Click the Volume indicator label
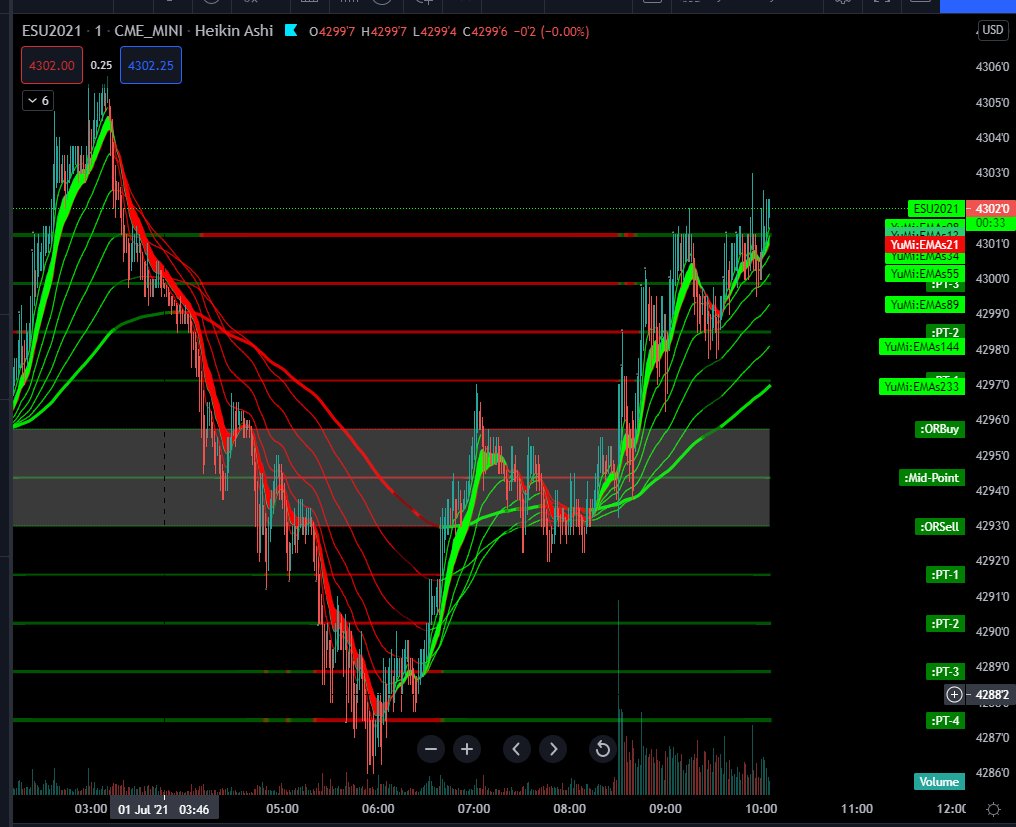The image size is (1016, 827). point(938,781)
